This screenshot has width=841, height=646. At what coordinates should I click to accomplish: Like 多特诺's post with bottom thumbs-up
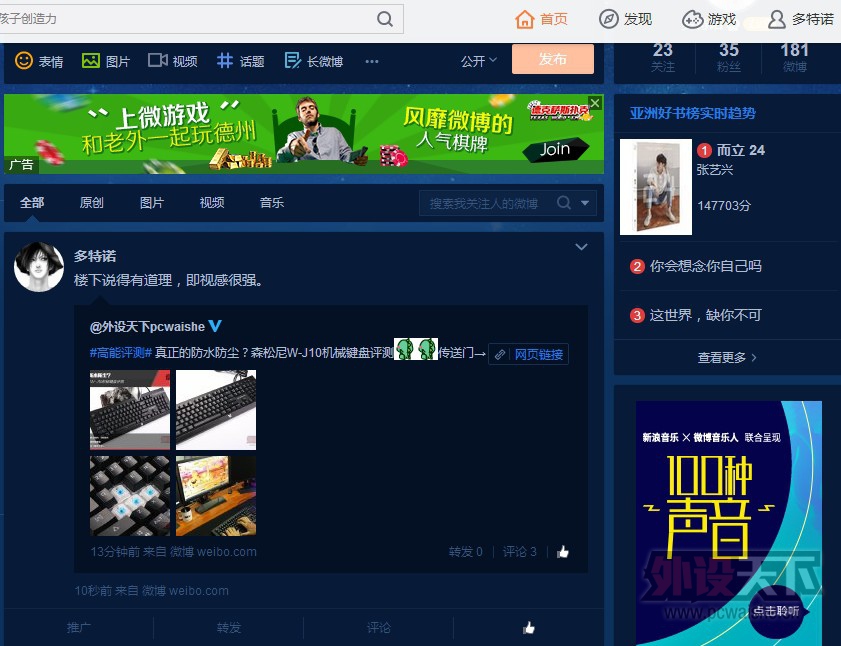coord(529,627)
